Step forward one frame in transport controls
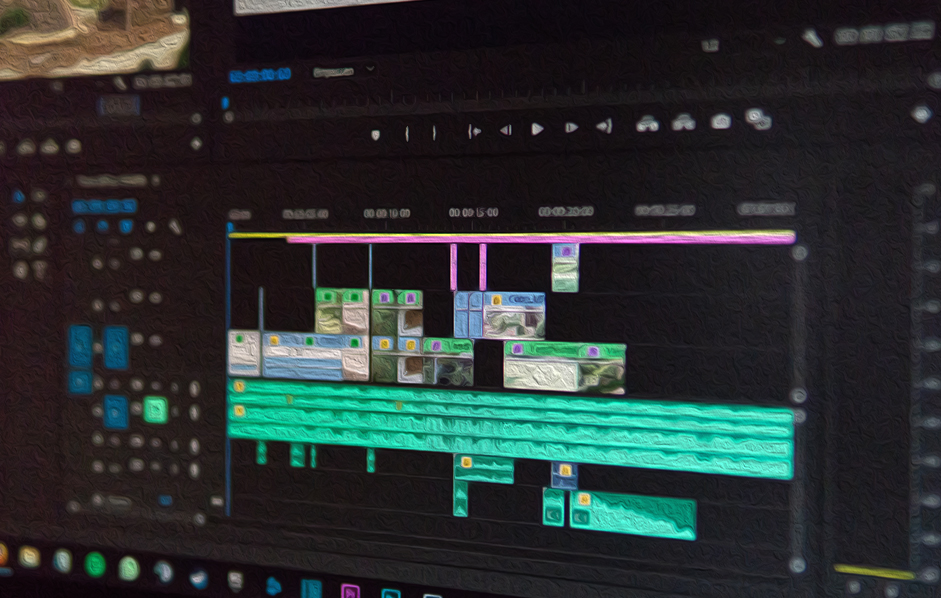The height and width of the screenshot is (598, 941). (x=571, y=128)
